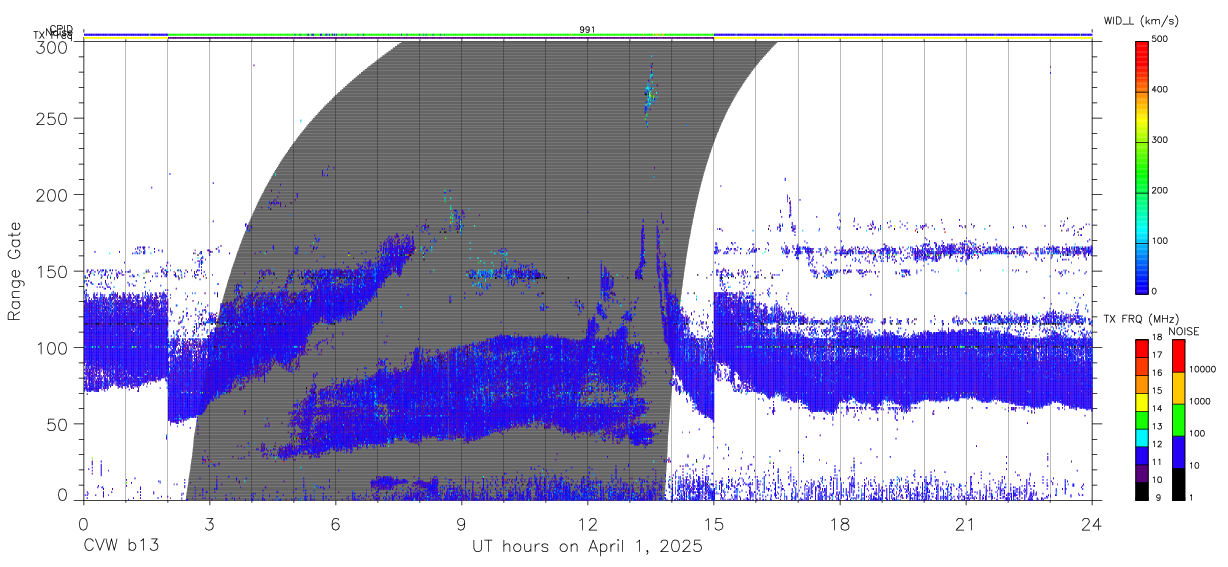Click the TX FRQ (MHz) color scale
The image size is (1228, 567).
point(1143,419)
